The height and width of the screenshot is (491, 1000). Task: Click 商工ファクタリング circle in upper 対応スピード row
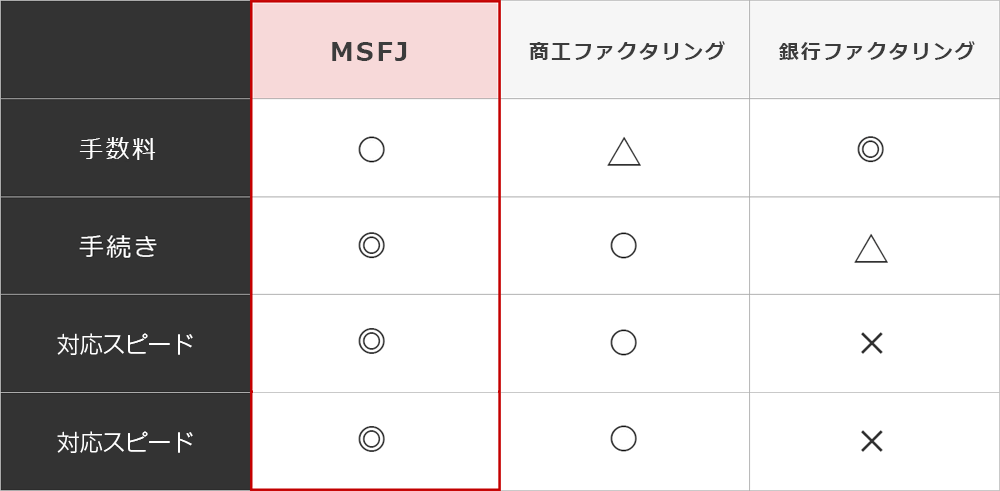[x=623, y=342]
